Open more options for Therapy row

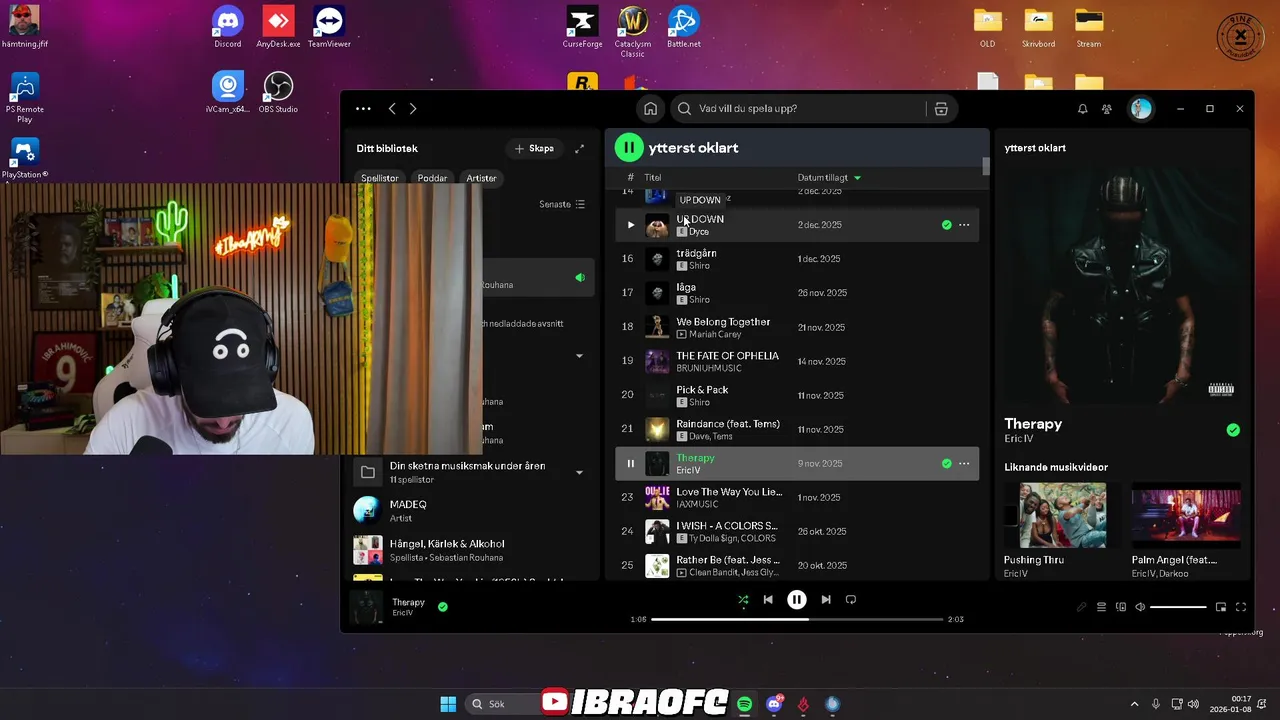(x=964, y=463)
